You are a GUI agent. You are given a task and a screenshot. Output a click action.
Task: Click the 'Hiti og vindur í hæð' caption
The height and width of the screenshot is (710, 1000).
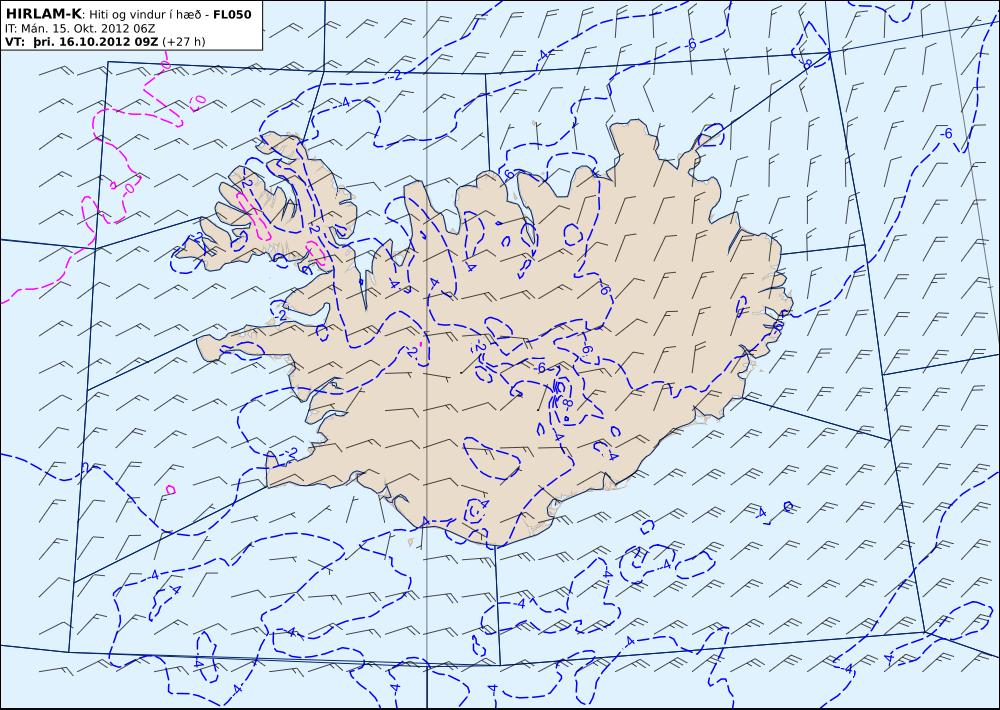pos(147,15)
